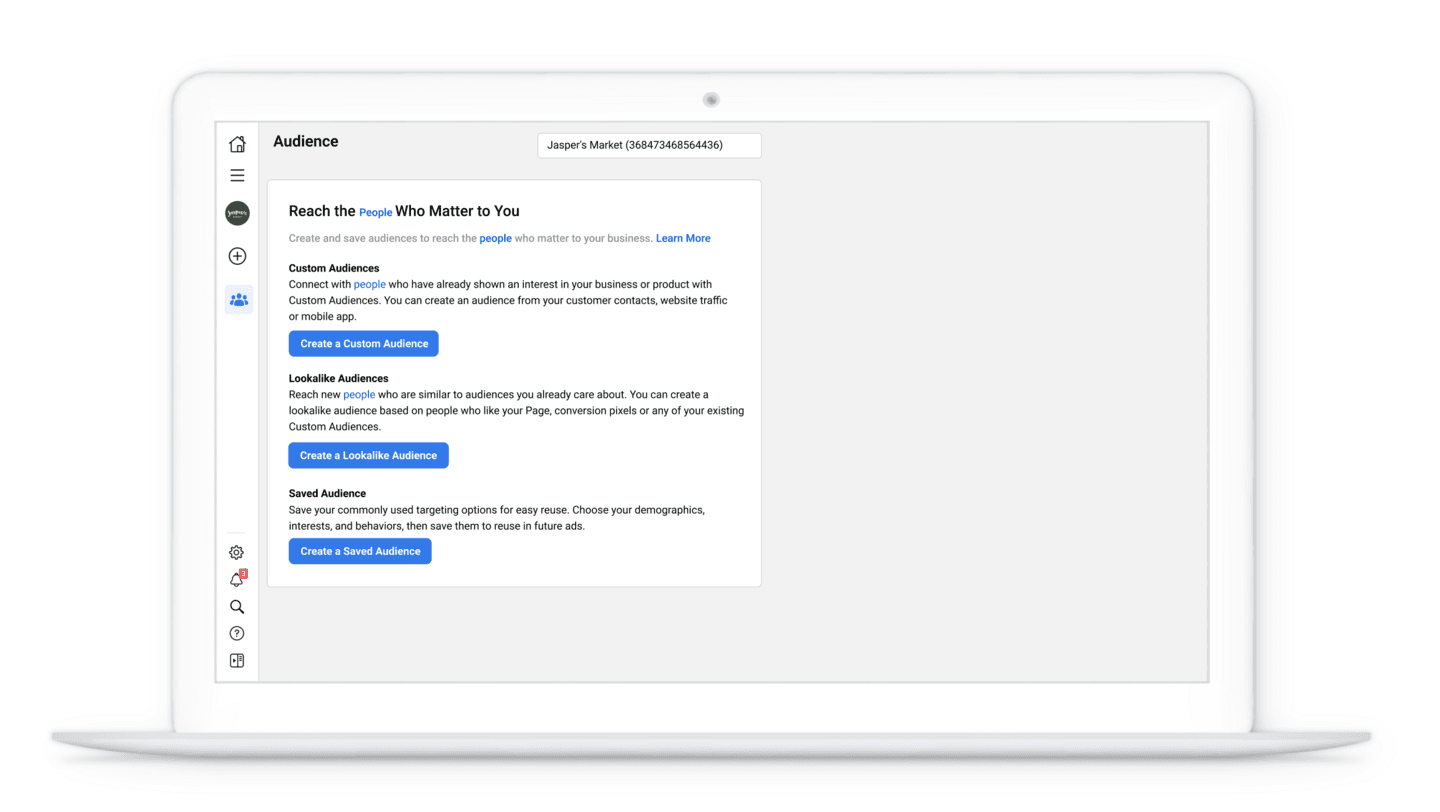Click the People link in the heading
The width and height of the screenshot is (1440, 812).
click(375, 212)
